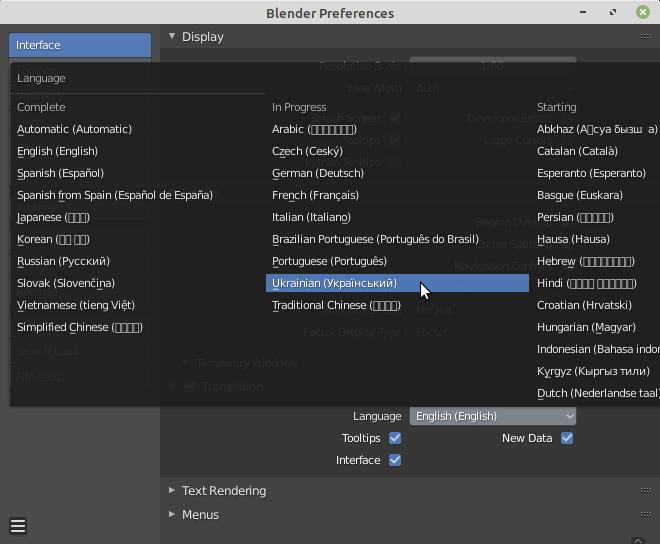
Task: Choose Ukrainian (Український) language
Action: tap(397, 283)
